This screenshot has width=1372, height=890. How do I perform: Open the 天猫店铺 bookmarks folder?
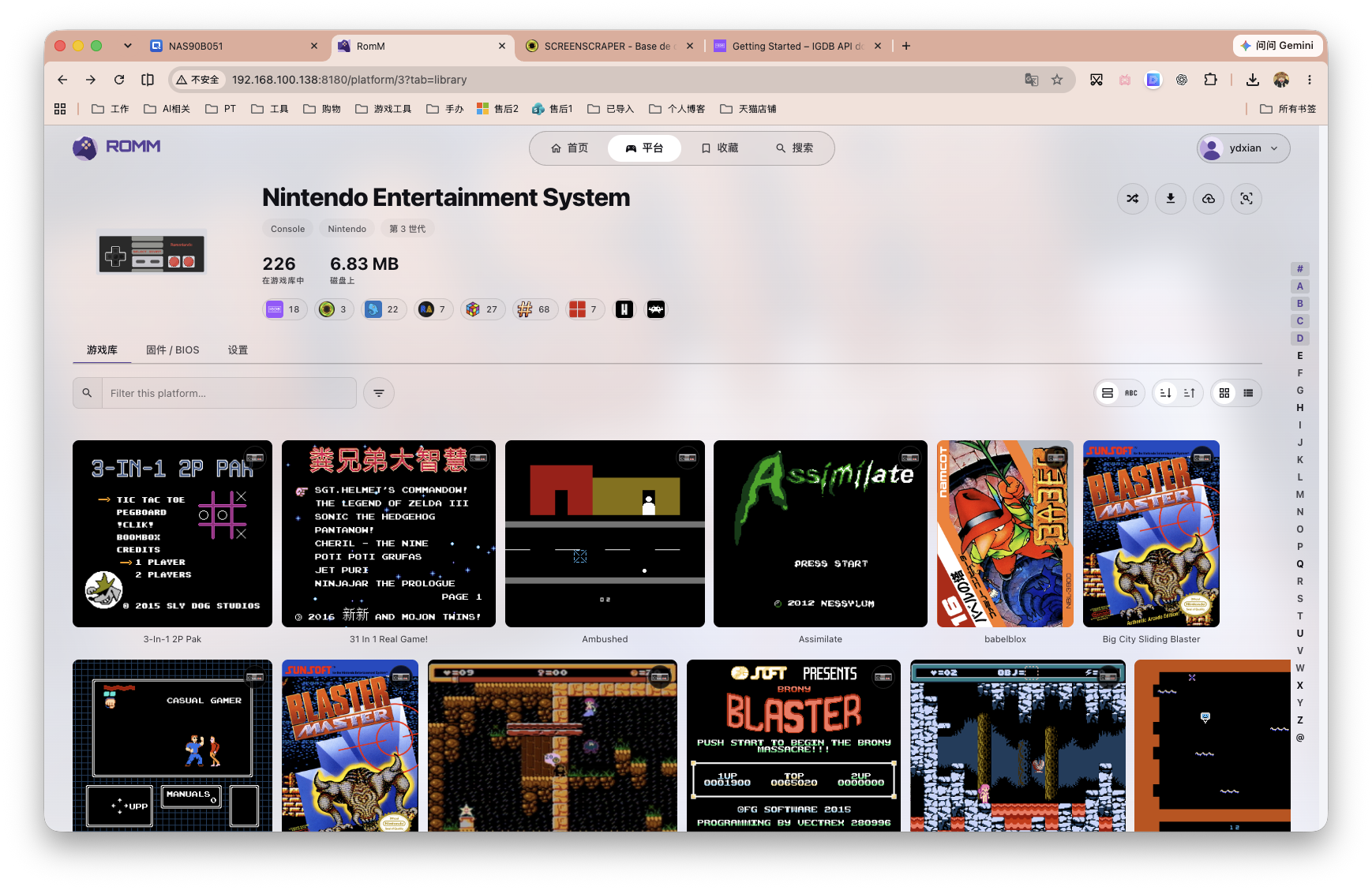(x=748, y=109)
